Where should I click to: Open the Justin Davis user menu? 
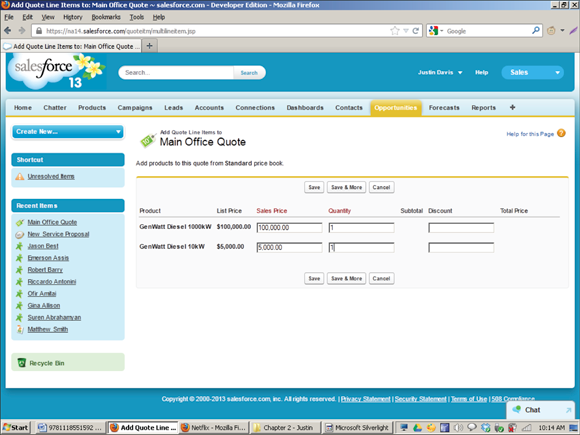pyautogui.click(x=440, y=72)
